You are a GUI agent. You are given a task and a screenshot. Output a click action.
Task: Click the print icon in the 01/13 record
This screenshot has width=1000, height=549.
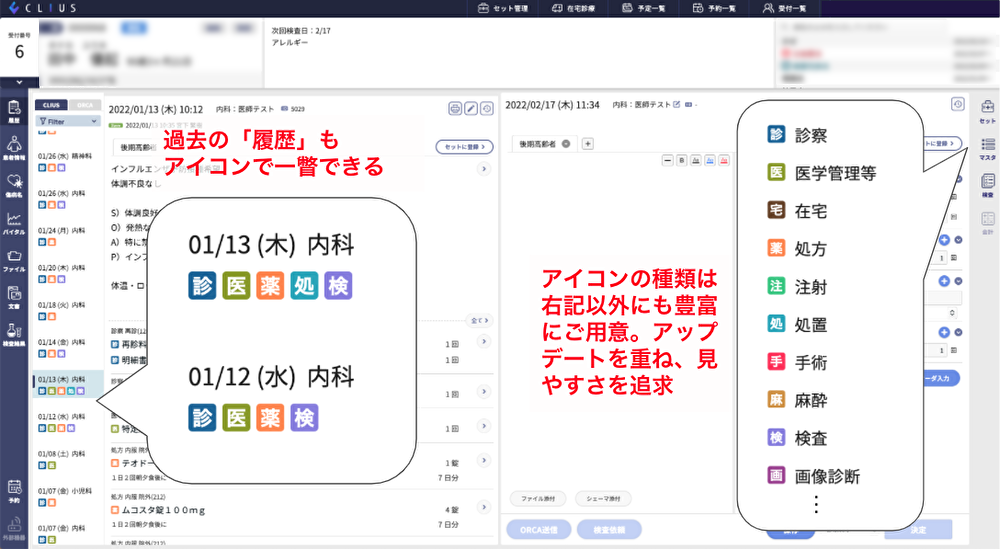pos(455,108)
